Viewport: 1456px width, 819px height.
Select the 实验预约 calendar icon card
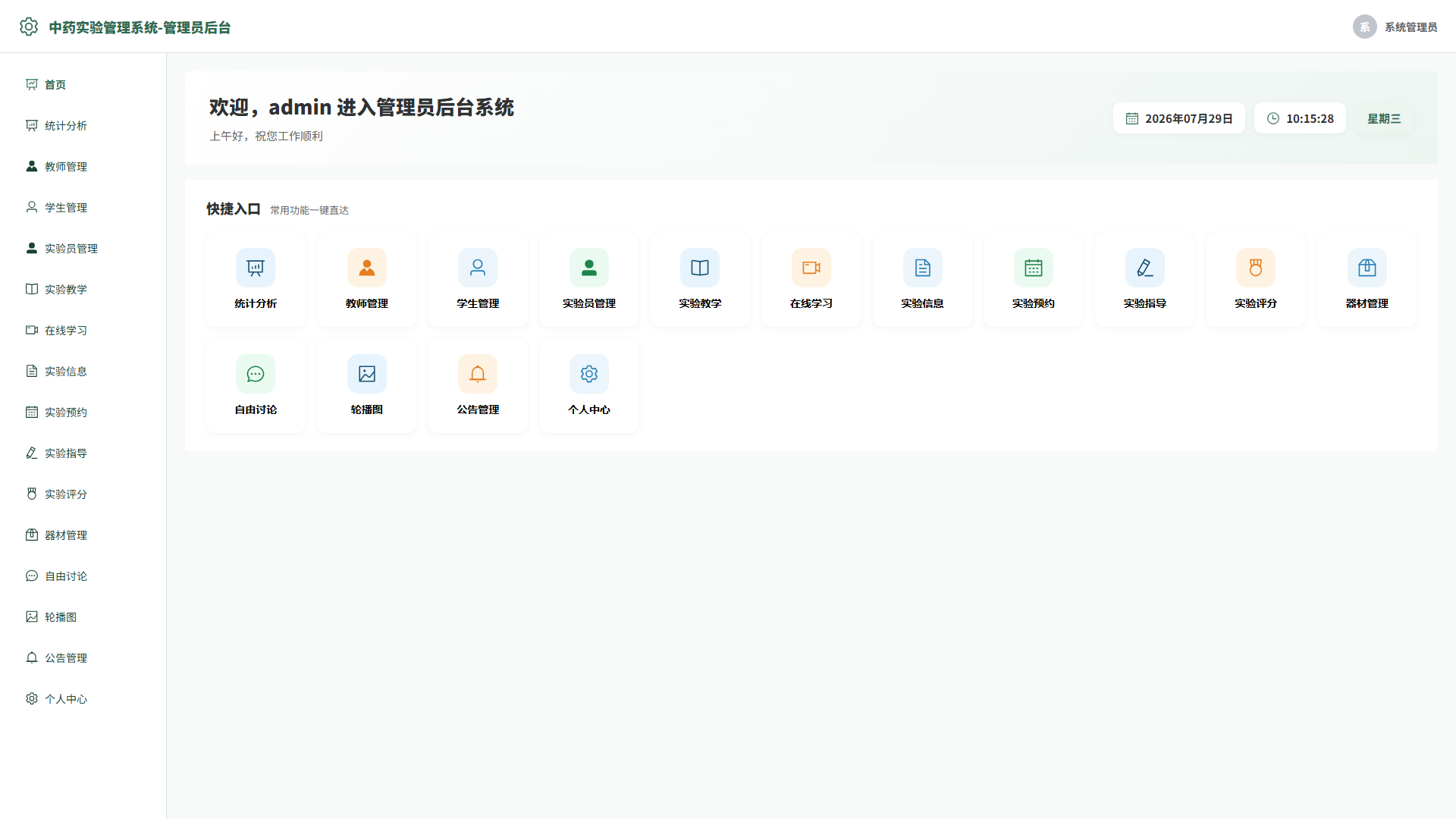click(x=1034, y=280)
